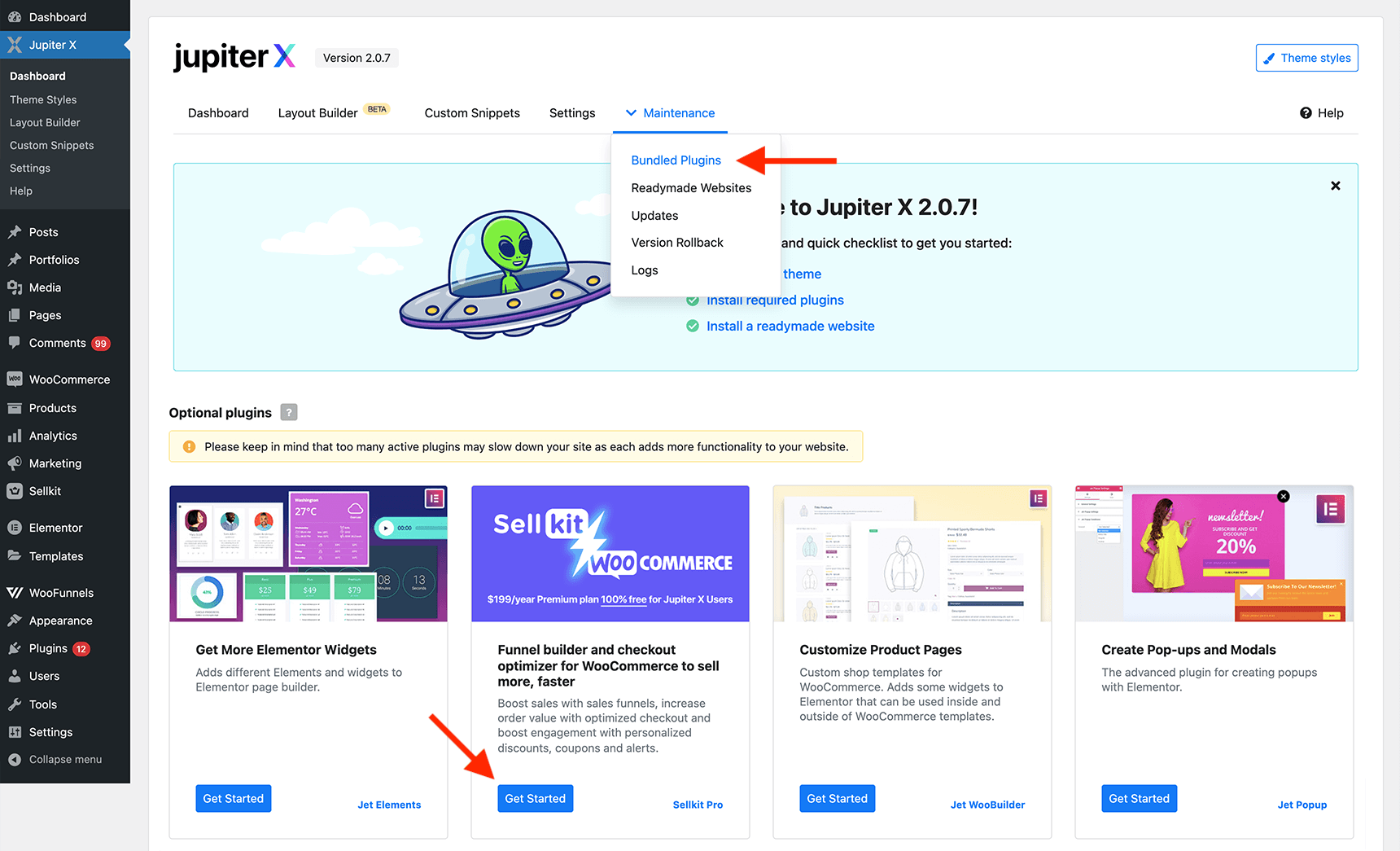Click the jupiterX logo heading
The width and height of the screenshot is (1400, 851).
(x=234, y=57)
